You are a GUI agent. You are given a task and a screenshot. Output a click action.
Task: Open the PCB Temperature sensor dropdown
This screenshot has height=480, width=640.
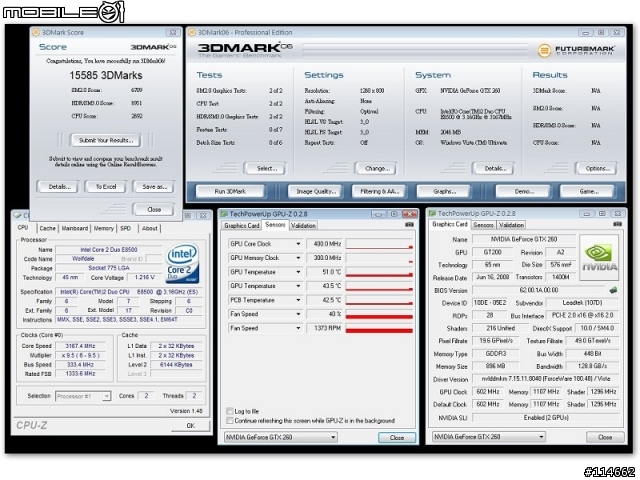(x=298, y=300)
